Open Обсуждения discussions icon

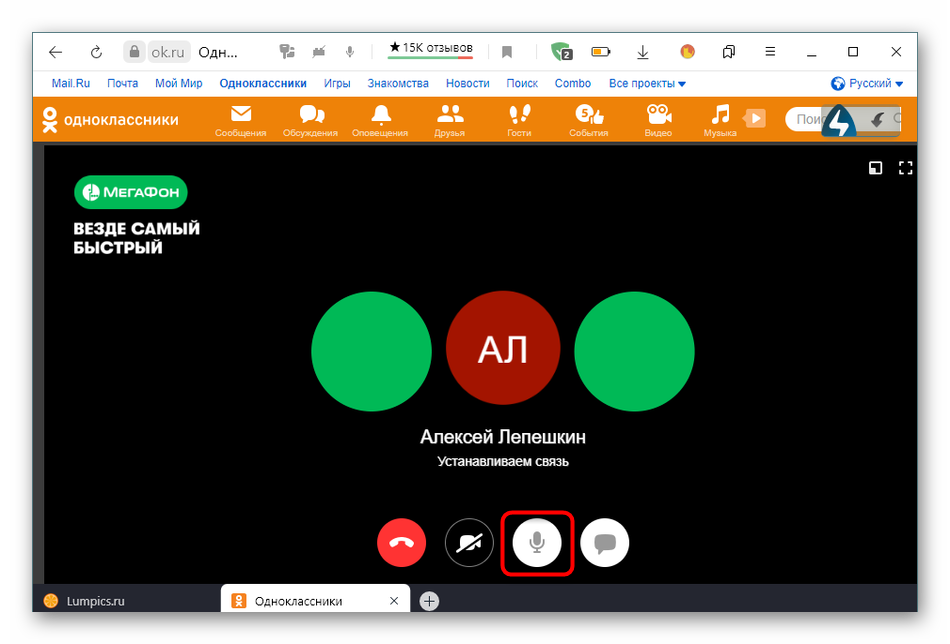pyautogui.click(x=311, y=119)
